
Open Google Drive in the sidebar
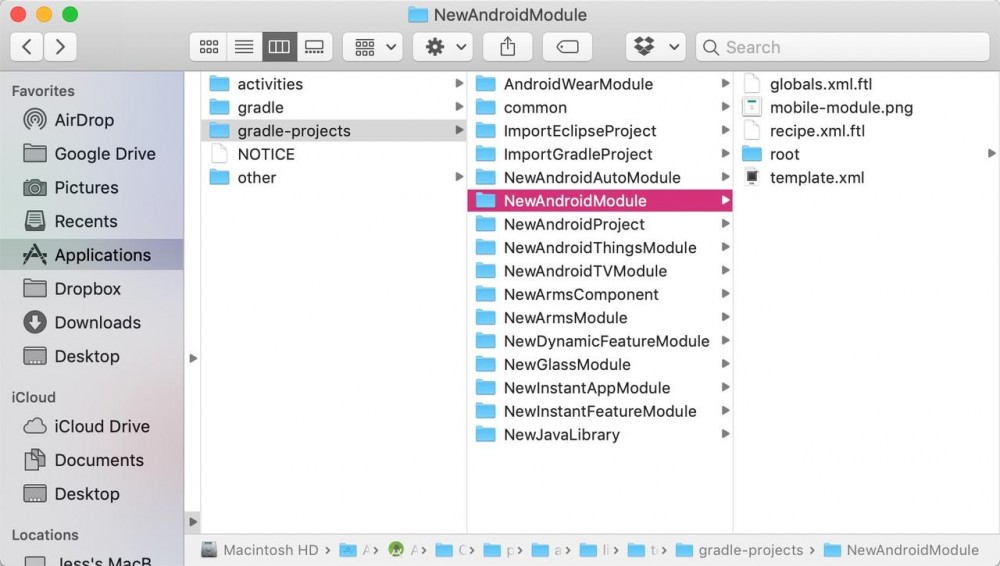pyautogui.click(x=92, y=154)
